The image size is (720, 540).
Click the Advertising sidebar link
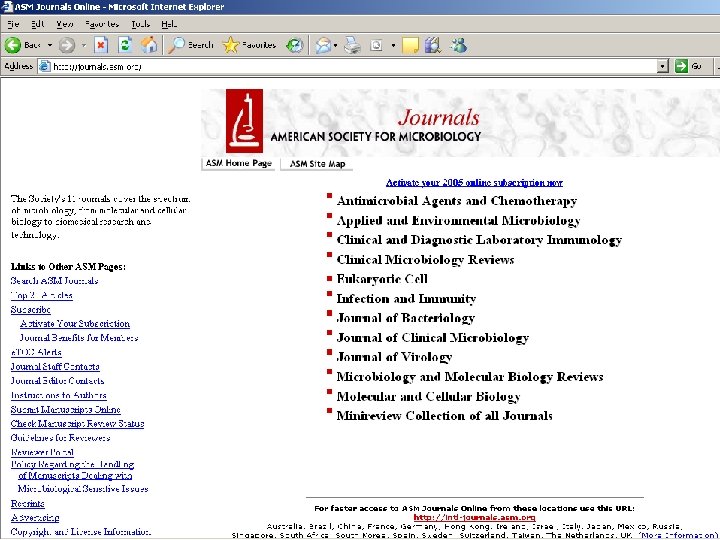pyautogui.click(x=35, y=518)
